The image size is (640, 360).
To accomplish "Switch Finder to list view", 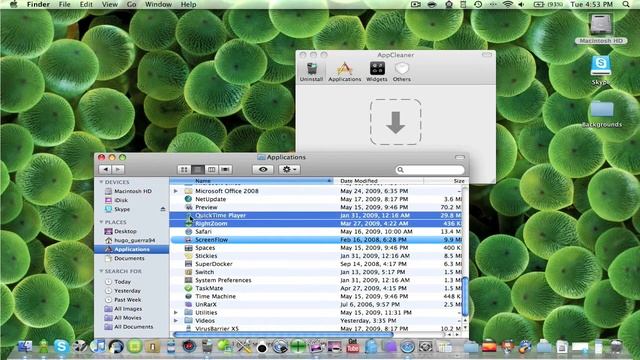I will [x=198, y=169].
